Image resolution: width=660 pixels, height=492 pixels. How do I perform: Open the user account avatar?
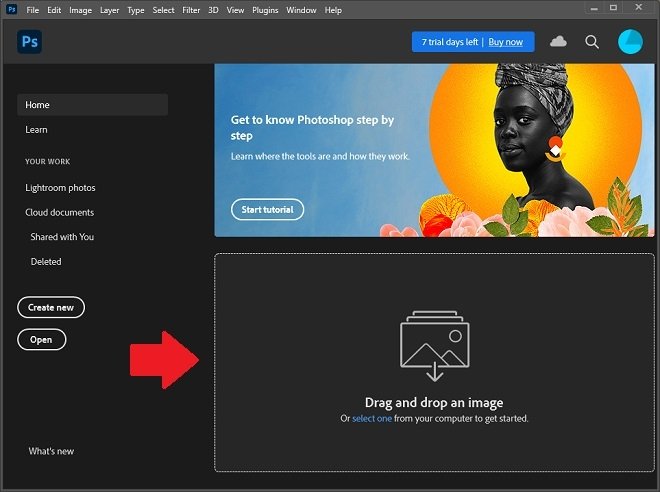click(630, 42)
